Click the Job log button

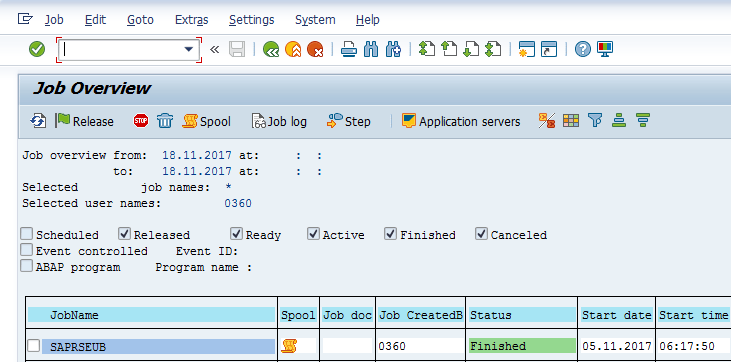pyautogui.click(x=279, y=121)
